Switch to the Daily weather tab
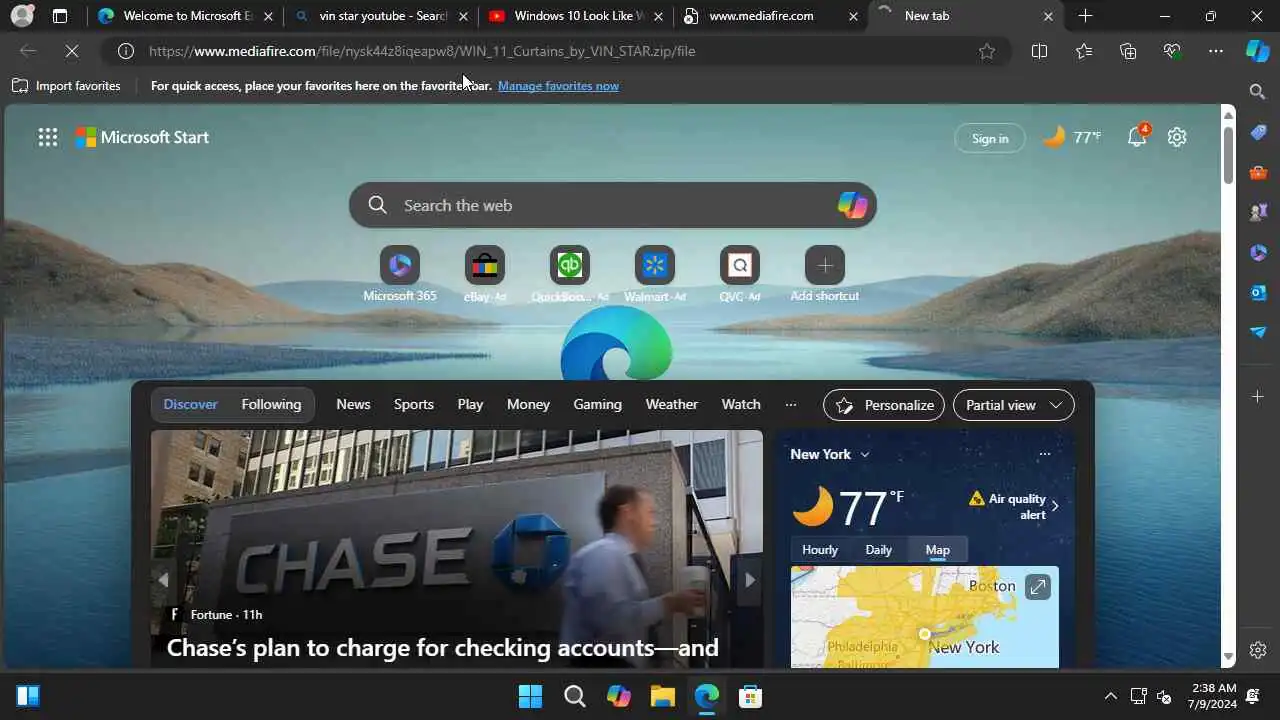 point(878,550)
